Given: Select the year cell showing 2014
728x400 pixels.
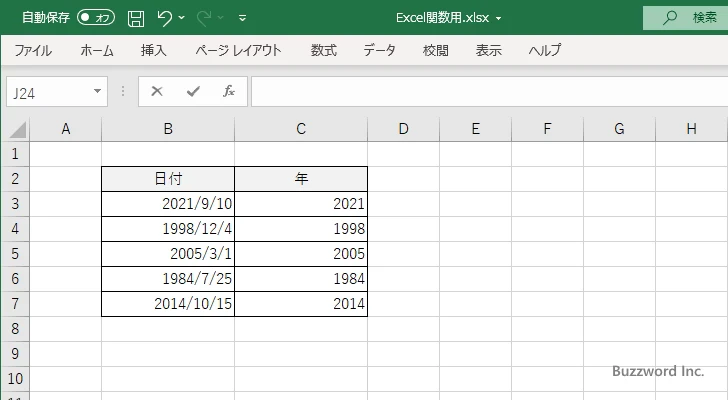Looking at the screenshot, I should pos(301,304).
